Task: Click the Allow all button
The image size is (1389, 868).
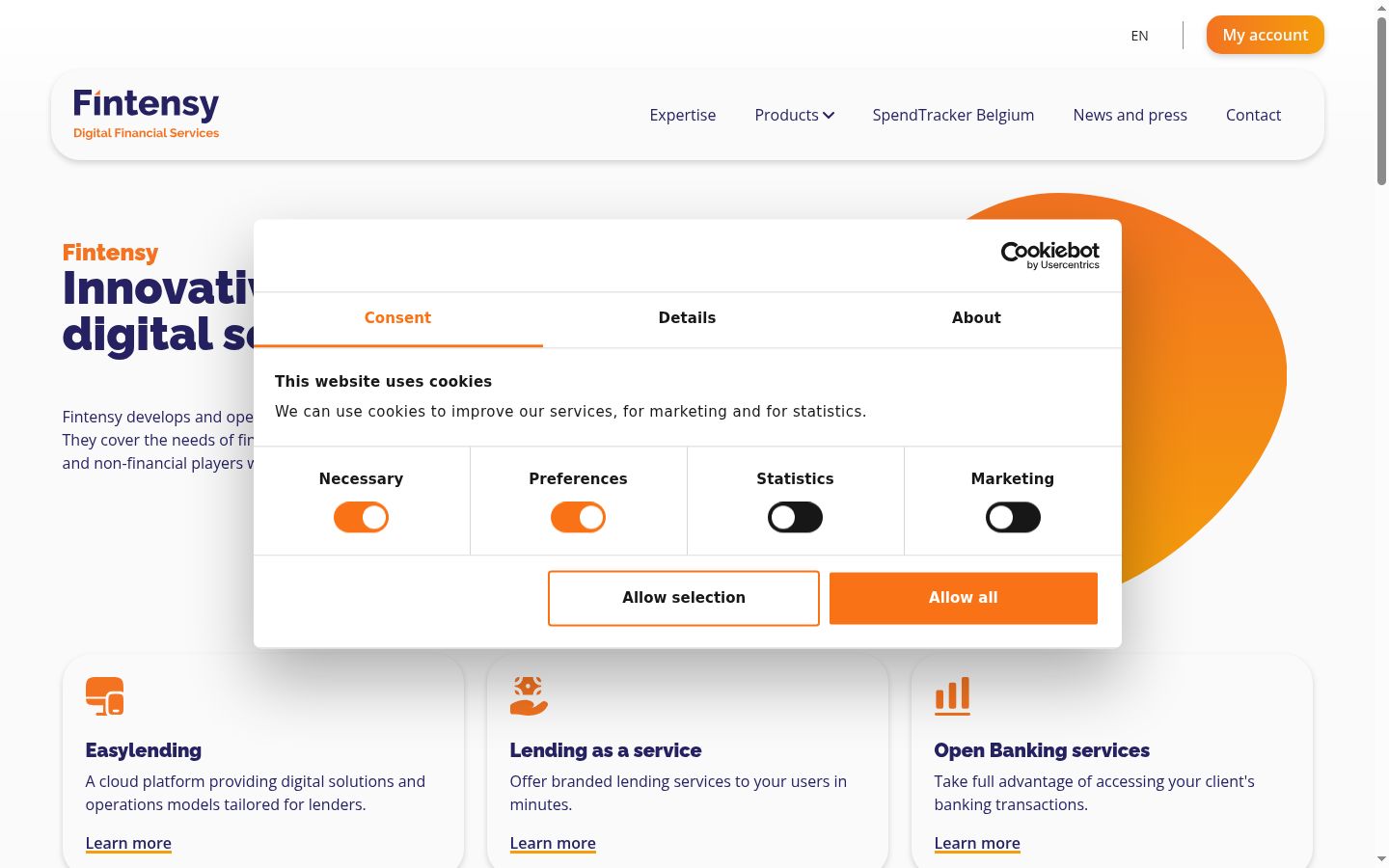Action: point(964,598)
